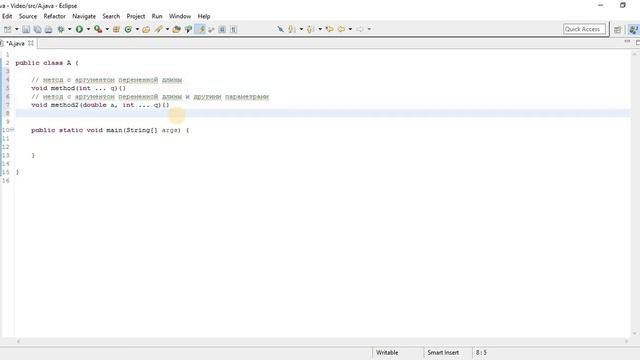This screenshot has height=360, width=640.
Task: Click the vertical scrollbar up arrow
Action: (x=635, y=54)
